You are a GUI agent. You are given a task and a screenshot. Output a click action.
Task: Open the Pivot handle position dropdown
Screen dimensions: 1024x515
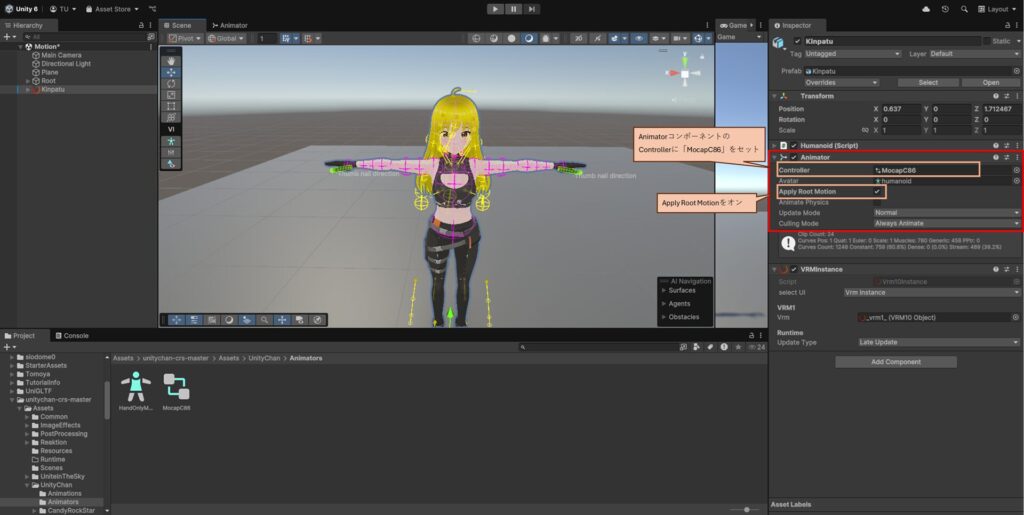tap(185, 39)
